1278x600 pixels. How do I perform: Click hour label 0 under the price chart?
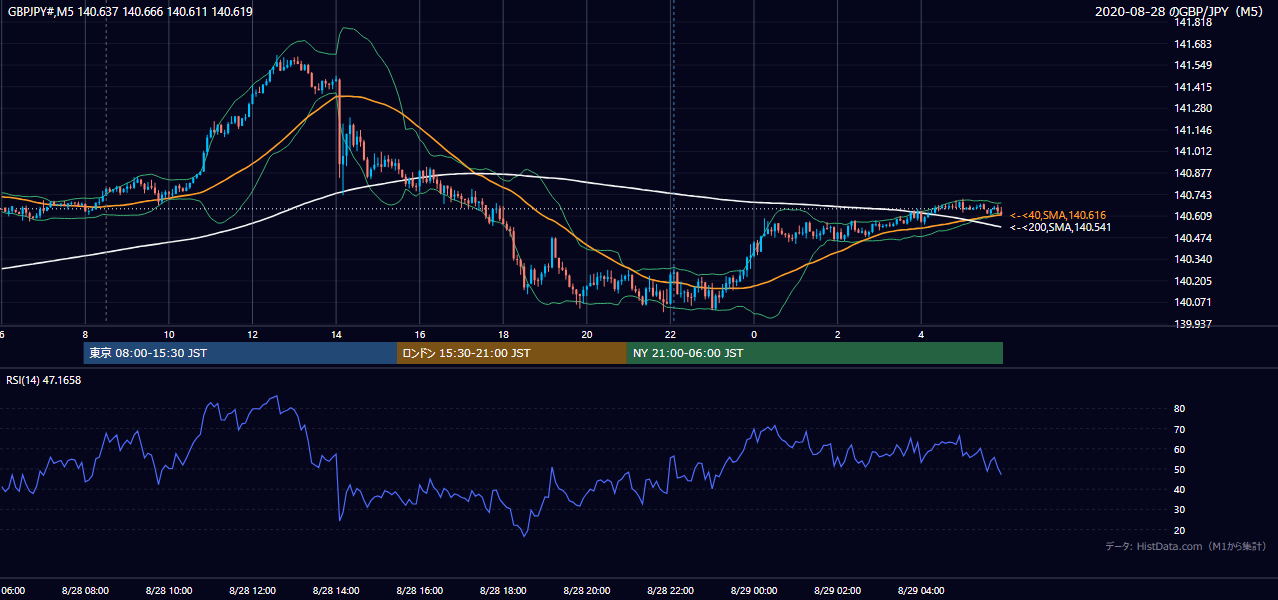pyautogui.click(x=754, y=335)
